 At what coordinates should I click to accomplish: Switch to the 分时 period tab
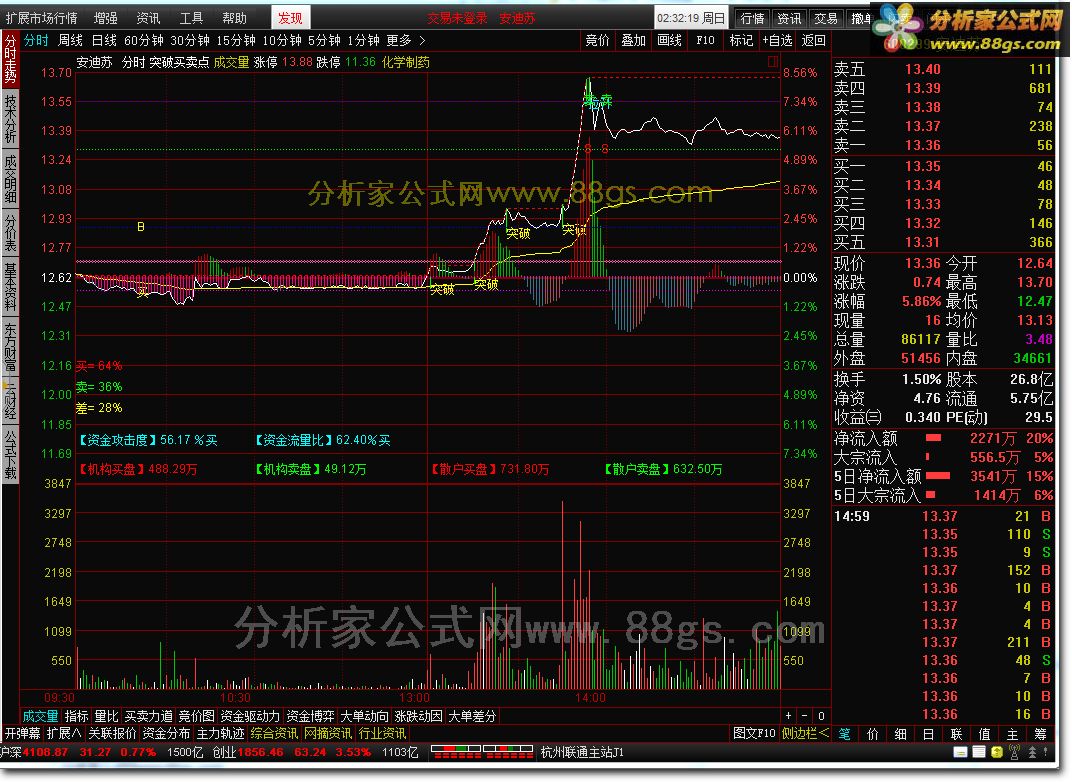(36, 40)
